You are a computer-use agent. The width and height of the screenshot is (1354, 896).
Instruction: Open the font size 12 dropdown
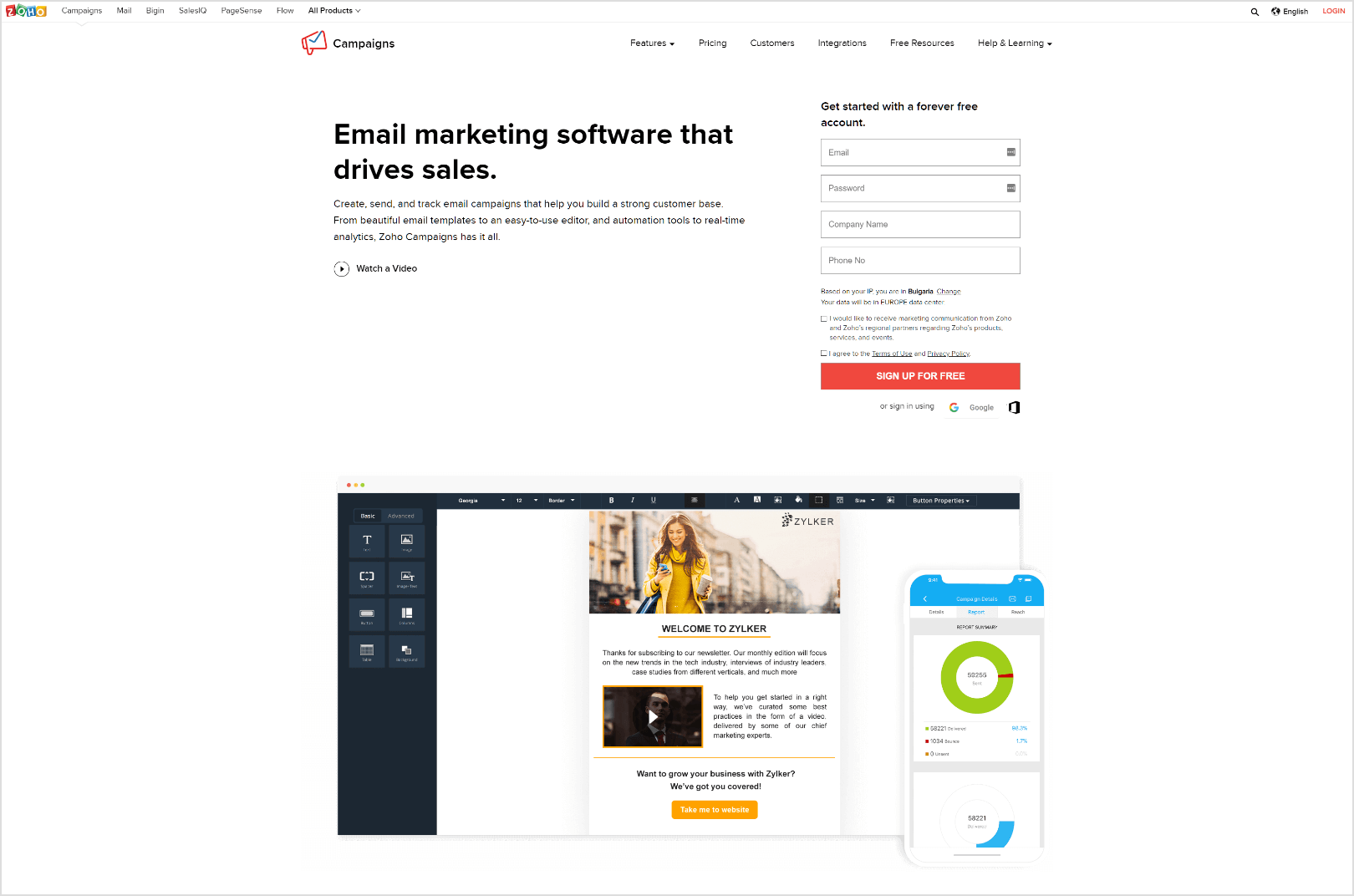point(527,501)
